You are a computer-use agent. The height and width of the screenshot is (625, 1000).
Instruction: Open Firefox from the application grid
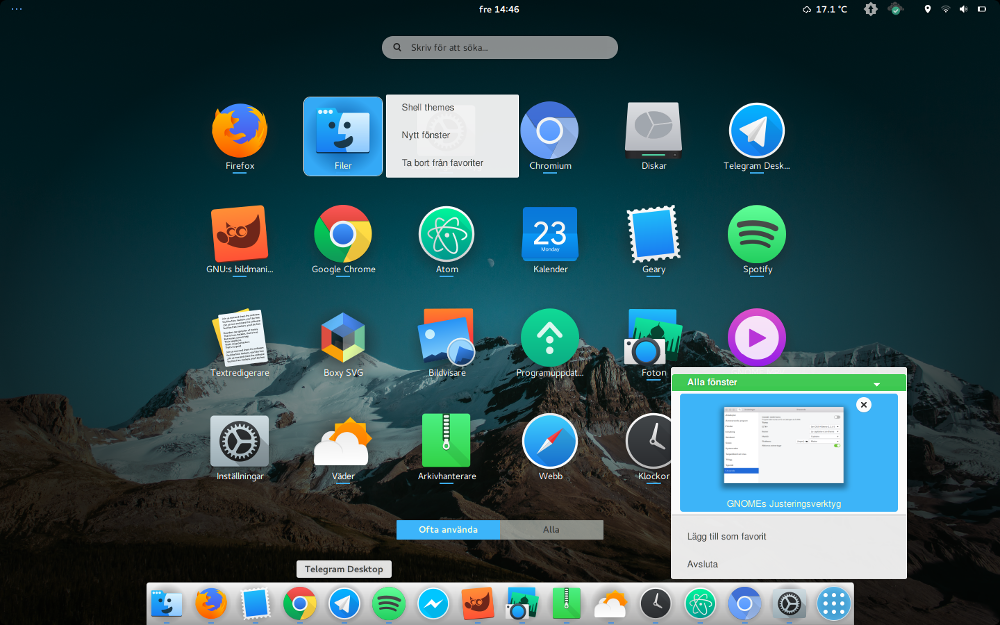pyautogui.click(x=240, y=137)
